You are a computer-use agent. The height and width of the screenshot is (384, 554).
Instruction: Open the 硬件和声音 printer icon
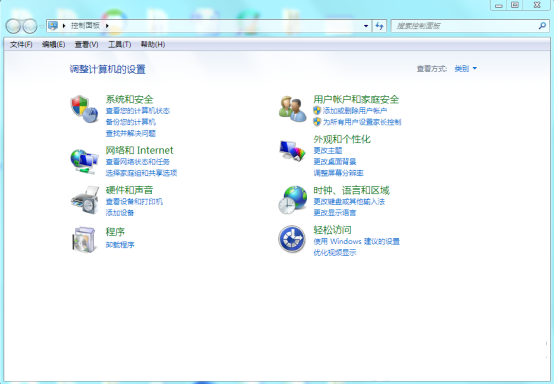tap(85, 200)
